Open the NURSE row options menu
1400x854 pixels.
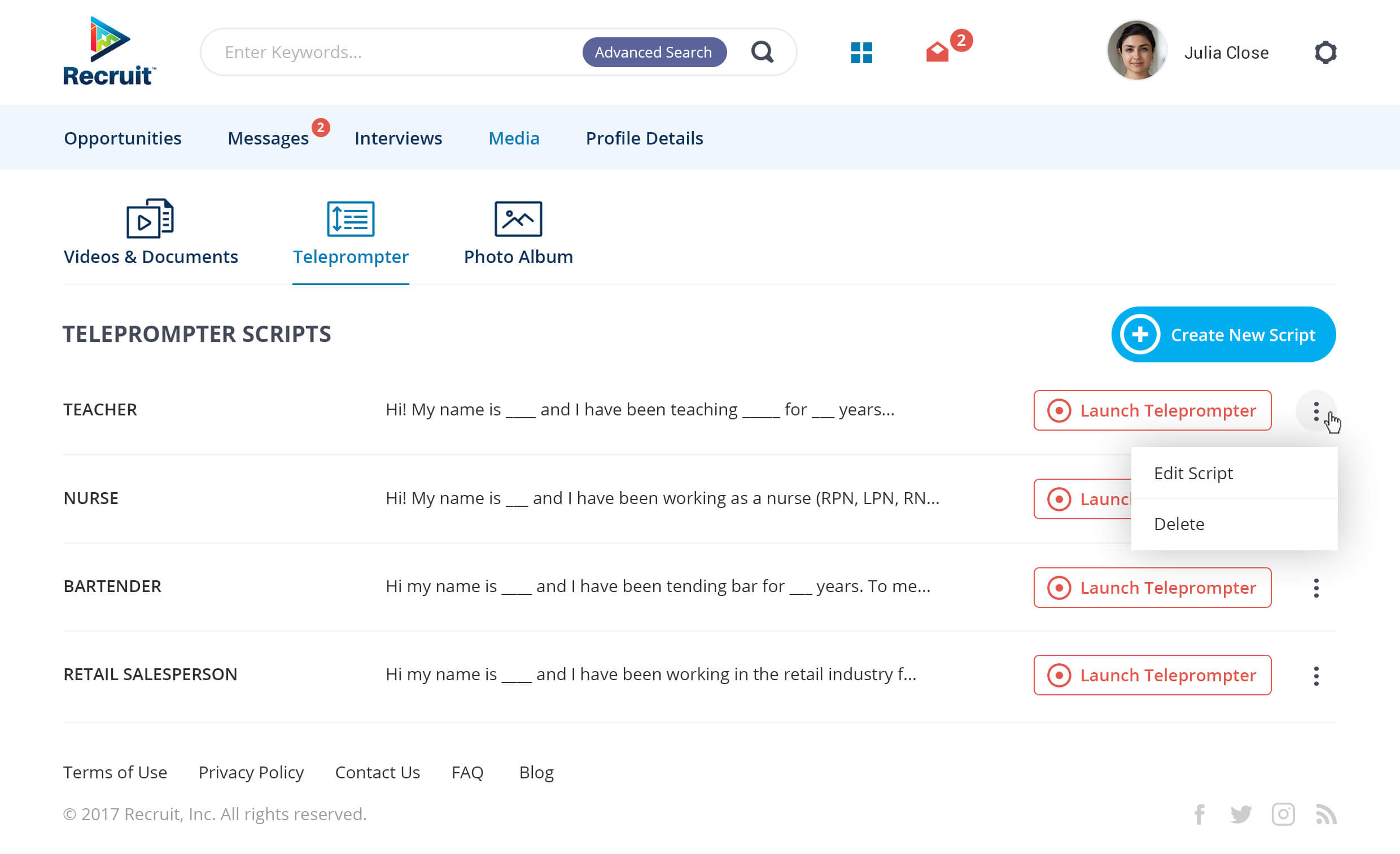(x=1316, y=500)
